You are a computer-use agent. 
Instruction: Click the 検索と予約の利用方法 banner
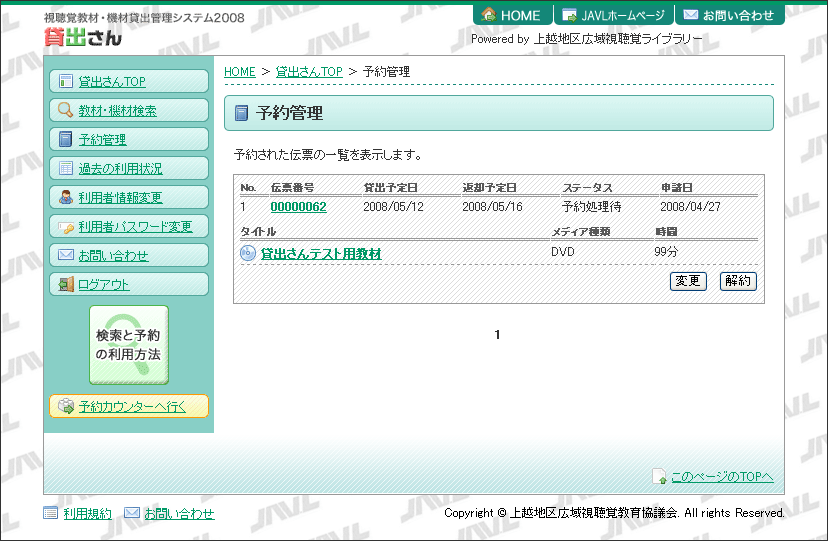coord(129,345)
